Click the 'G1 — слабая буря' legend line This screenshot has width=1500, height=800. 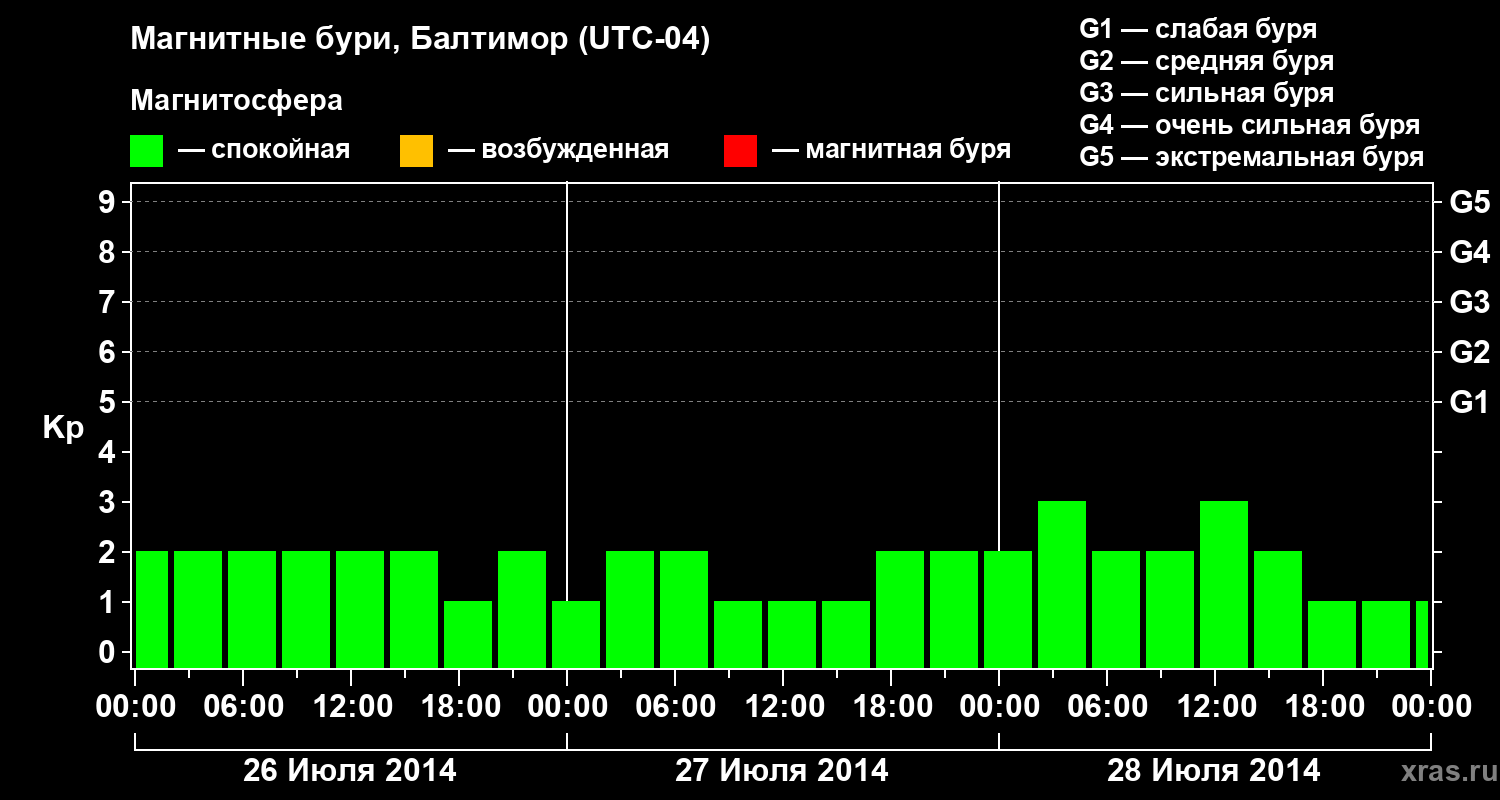point(1198,29)
